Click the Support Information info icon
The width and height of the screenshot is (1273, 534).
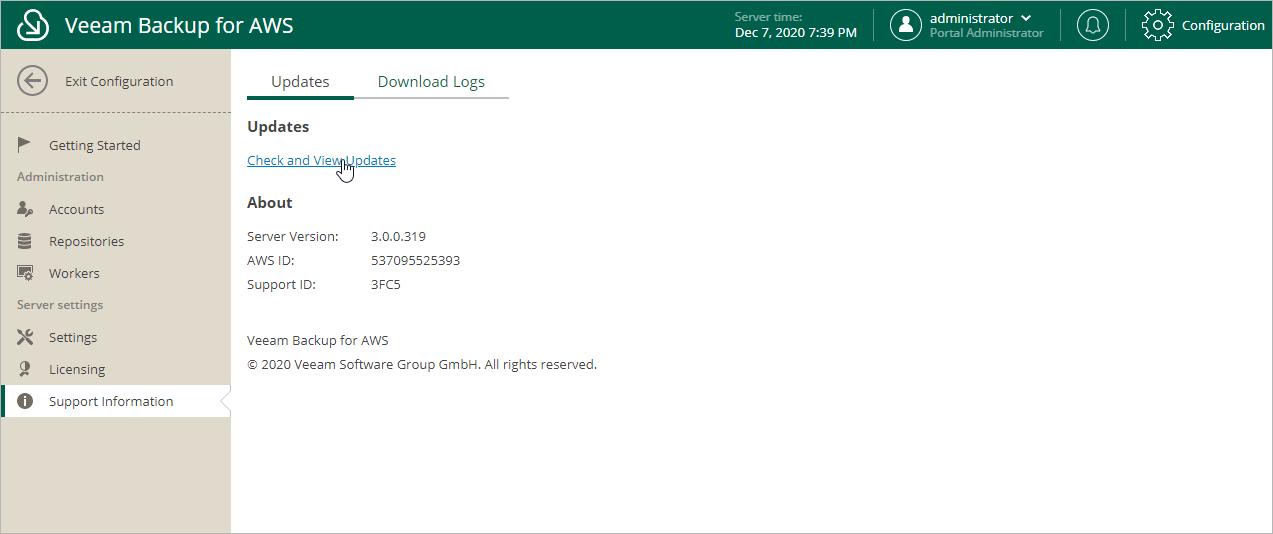[25, 401]
